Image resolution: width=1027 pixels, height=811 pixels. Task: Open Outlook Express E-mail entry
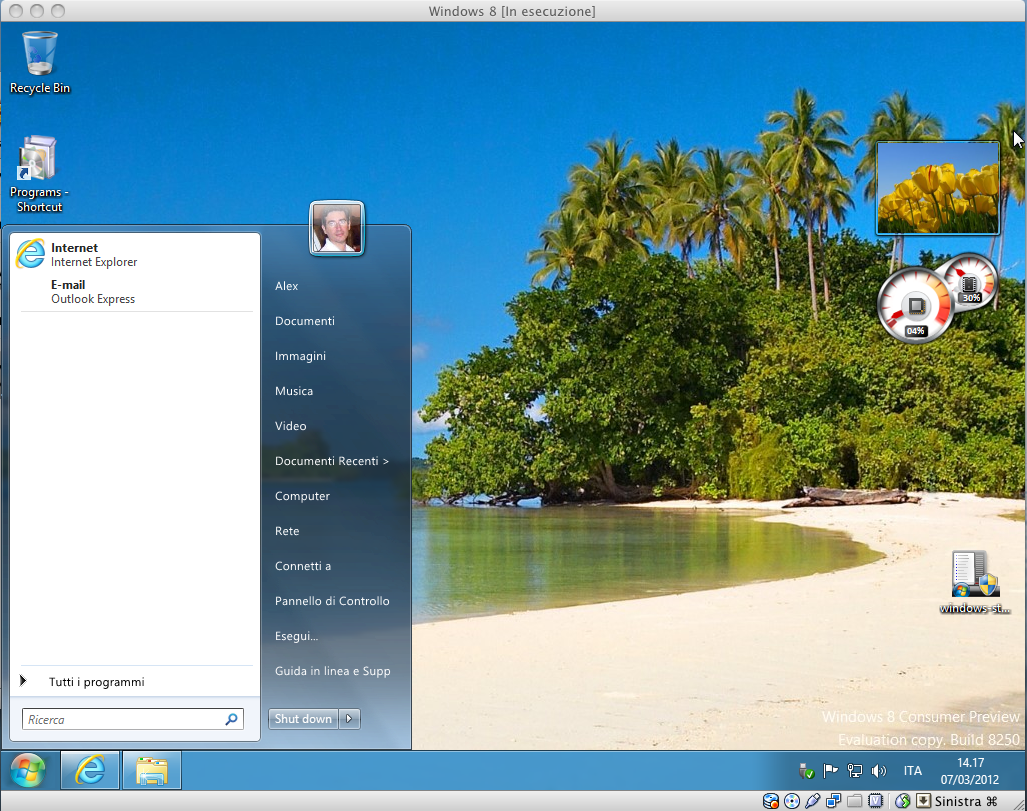point(92,292)
